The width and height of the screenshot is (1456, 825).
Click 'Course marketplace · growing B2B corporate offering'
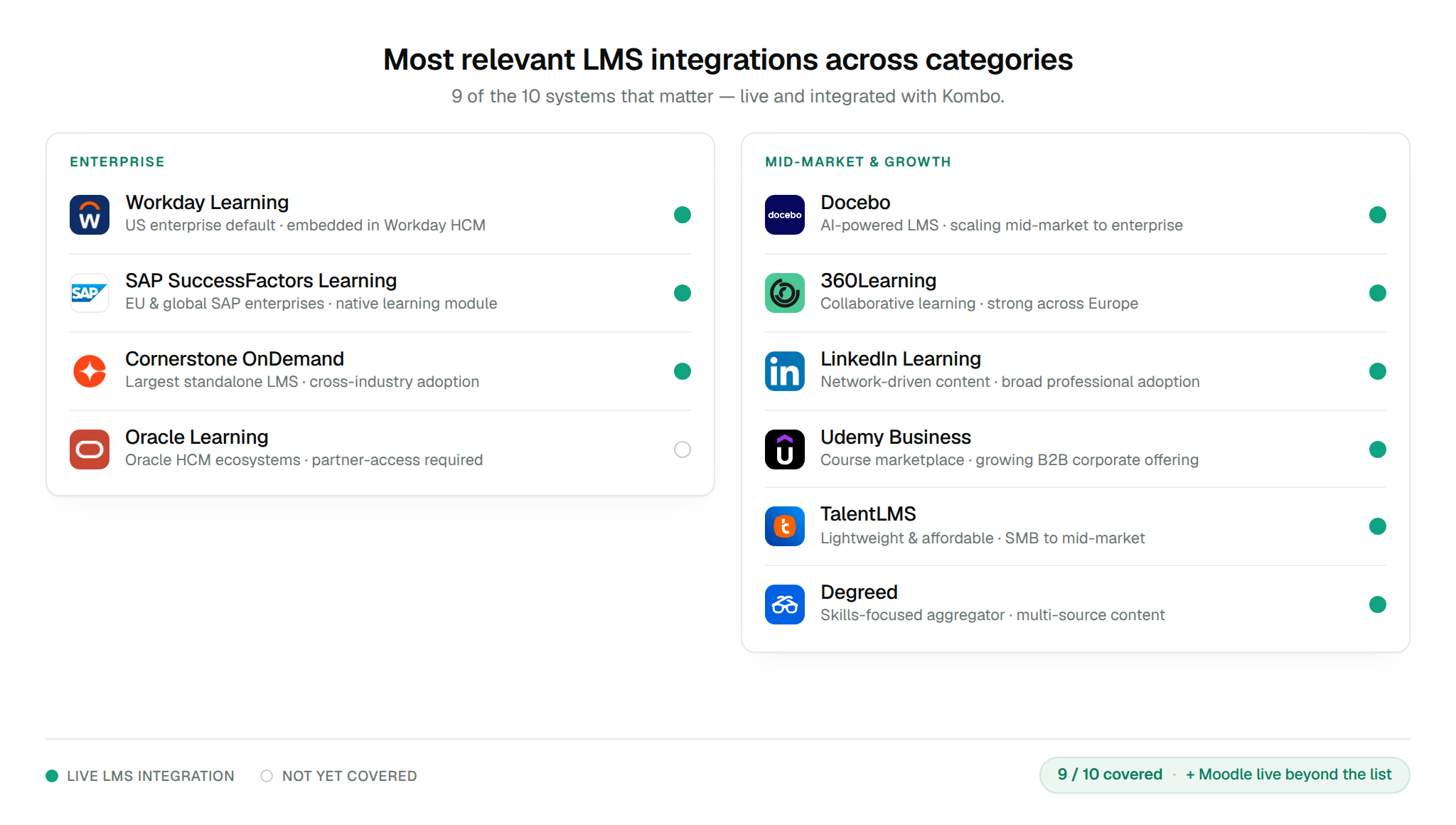(1010, 460)
